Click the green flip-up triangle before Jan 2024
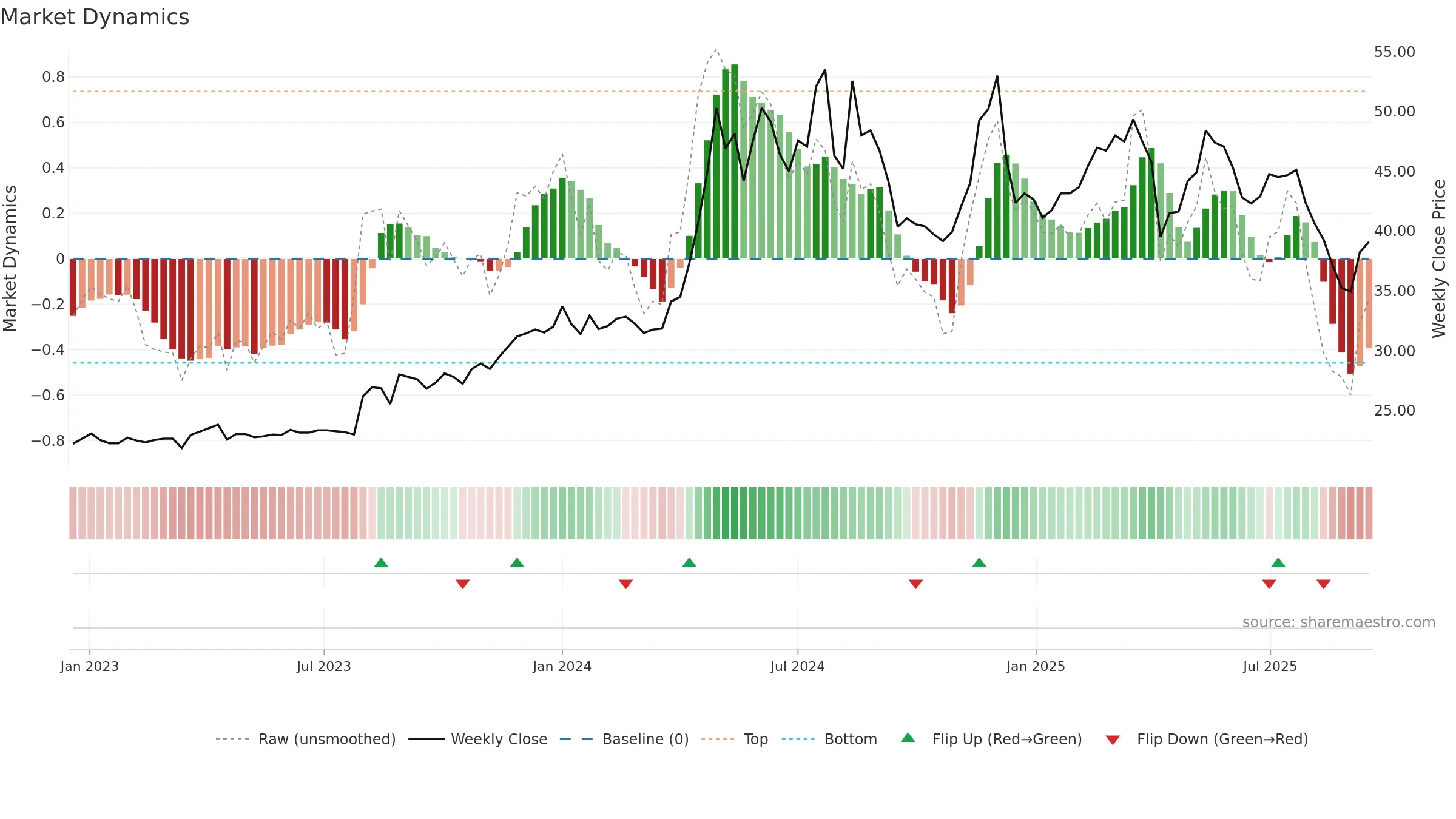 tap(517, 563)
